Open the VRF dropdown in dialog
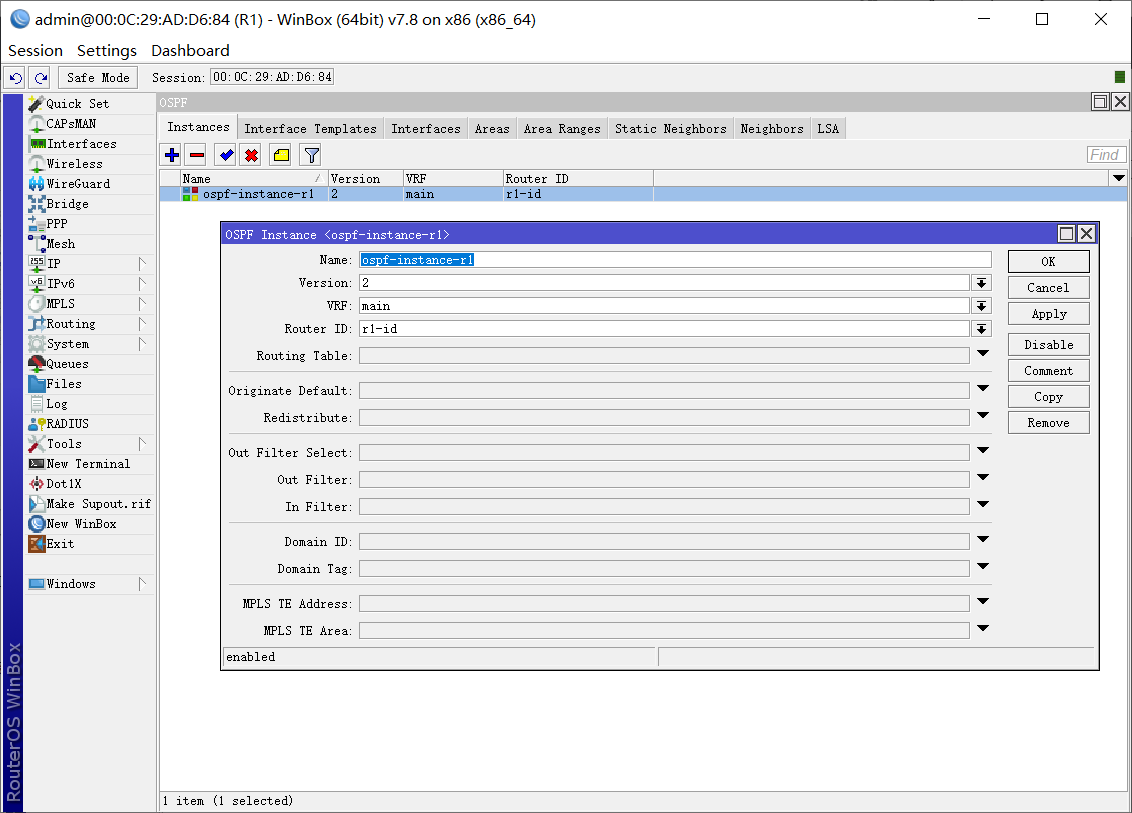 981,306
